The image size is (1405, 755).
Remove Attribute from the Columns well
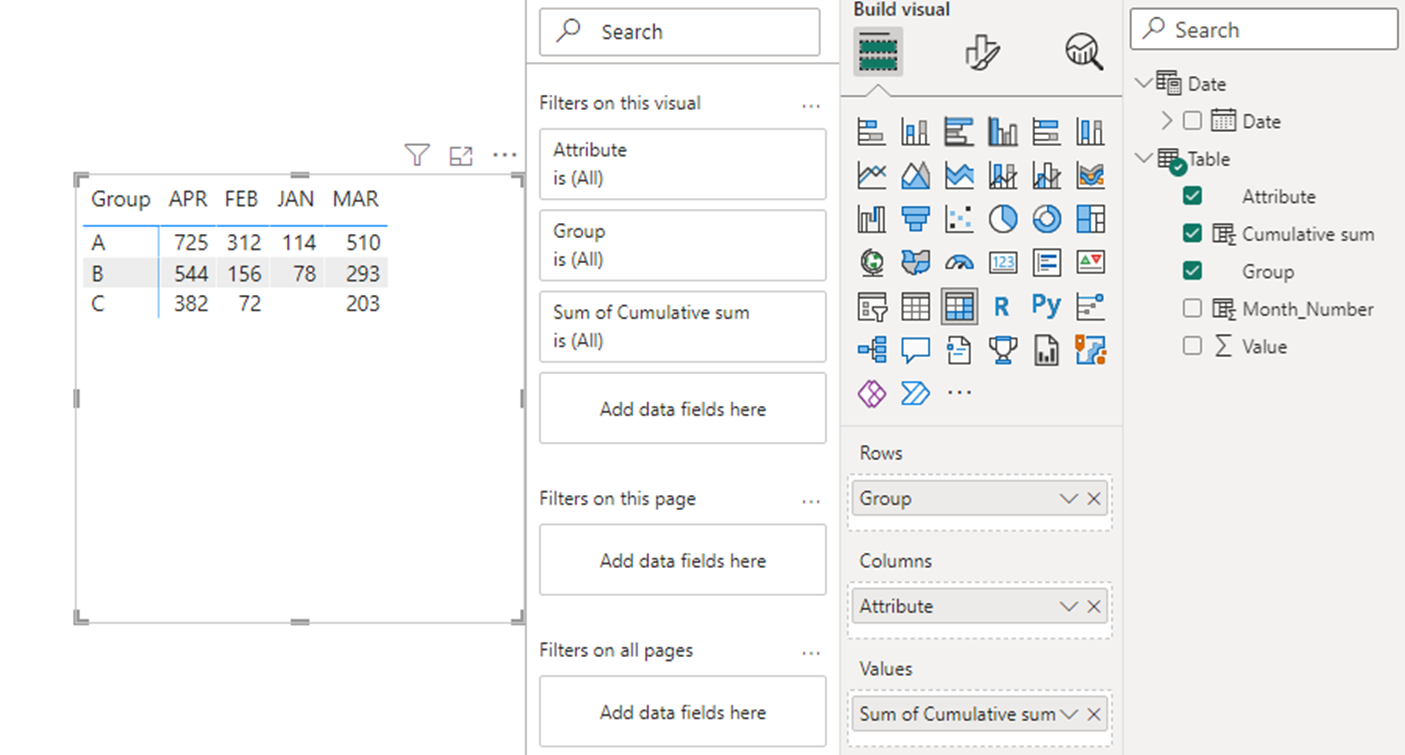coord(1094,606)
